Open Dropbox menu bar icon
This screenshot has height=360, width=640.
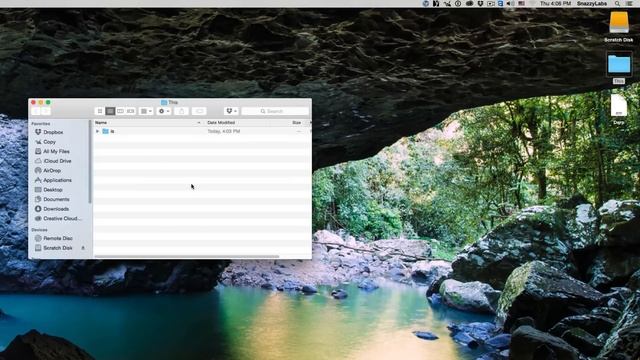480,4
